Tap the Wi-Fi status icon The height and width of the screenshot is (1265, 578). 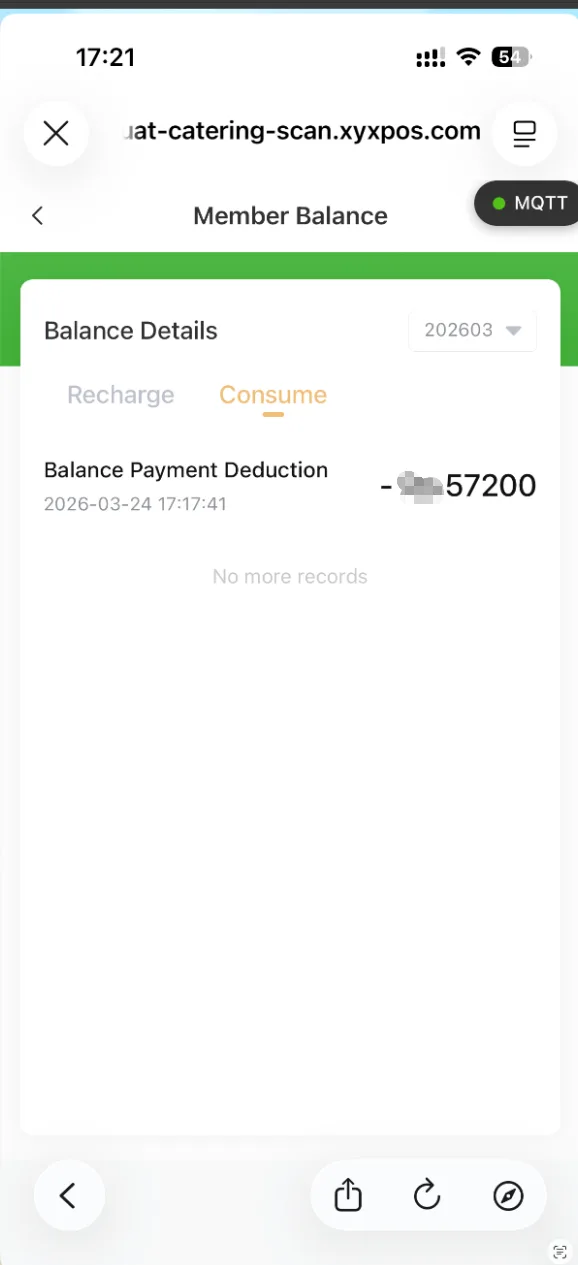[x=468, y=57]
